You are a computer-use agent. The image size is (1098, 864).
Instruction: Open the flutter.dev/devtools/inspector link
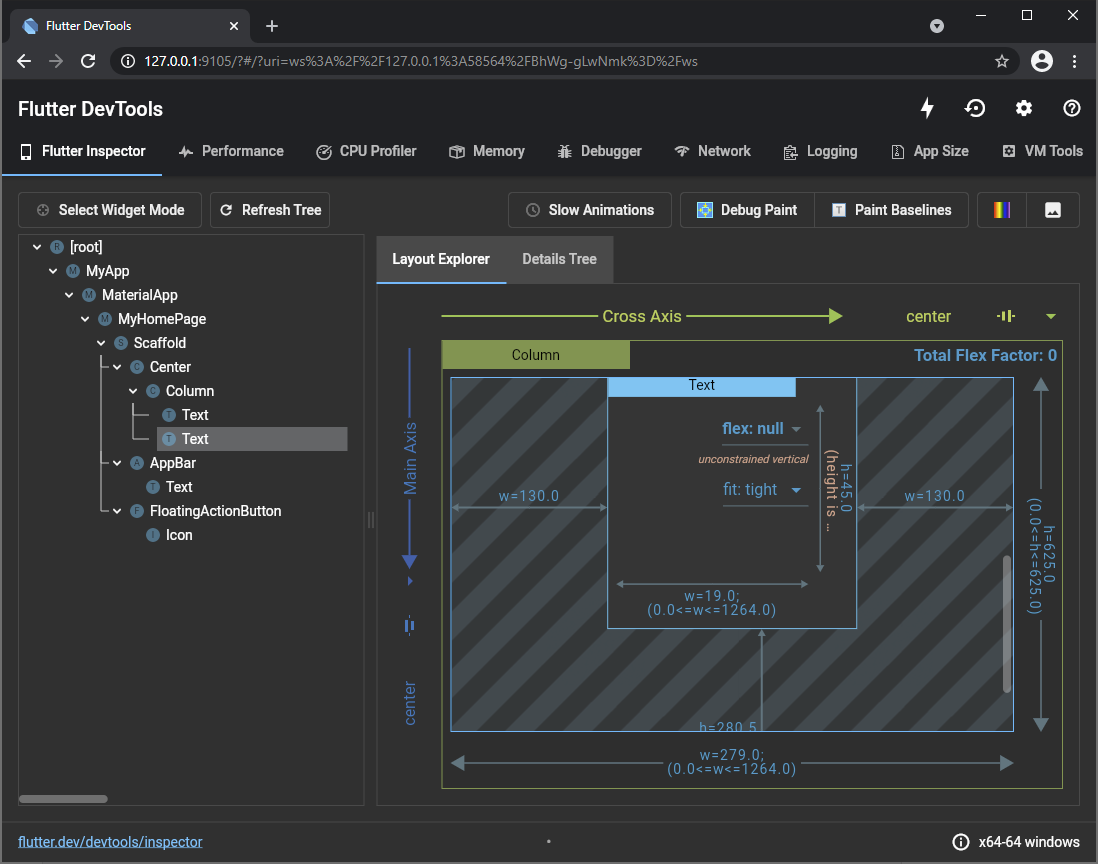coord(110,842)
